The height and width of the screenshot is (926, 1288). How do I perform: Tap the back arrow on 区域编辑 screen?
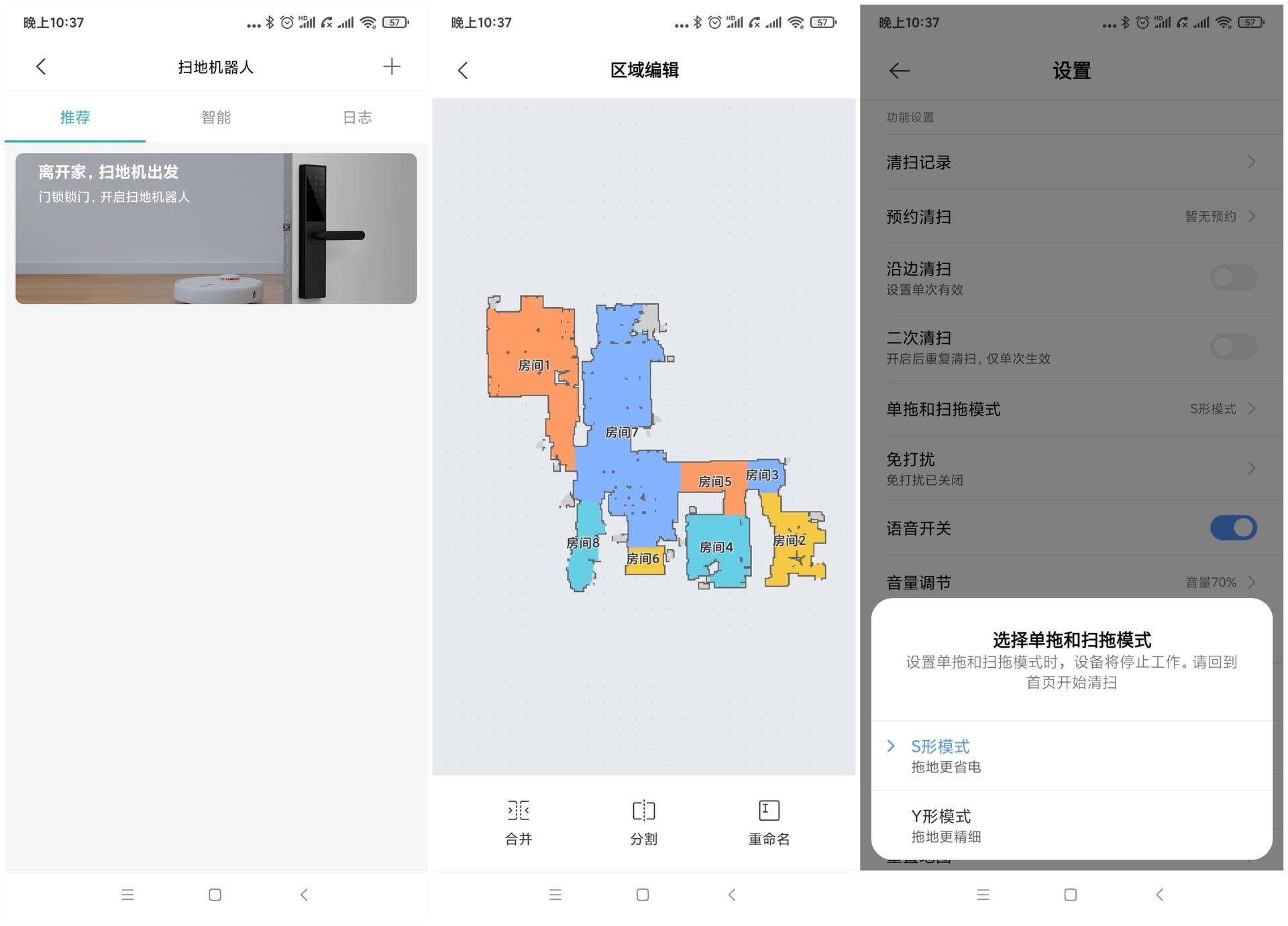(462, 69)
